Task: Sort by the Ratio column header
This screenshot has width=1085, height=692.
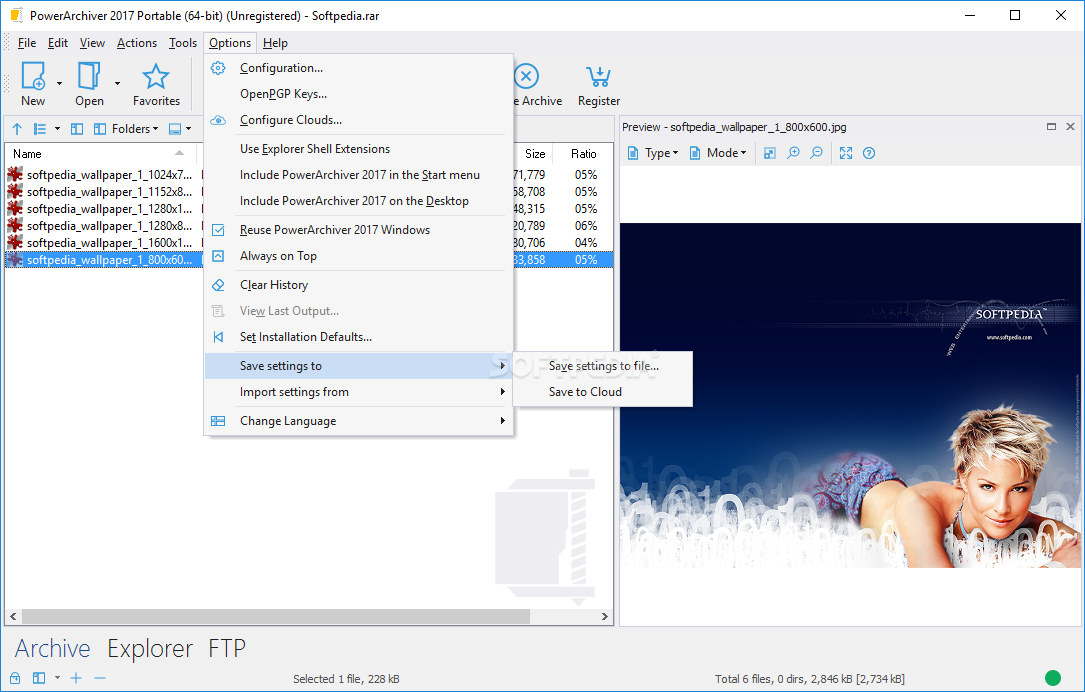Action: [583, 154]
